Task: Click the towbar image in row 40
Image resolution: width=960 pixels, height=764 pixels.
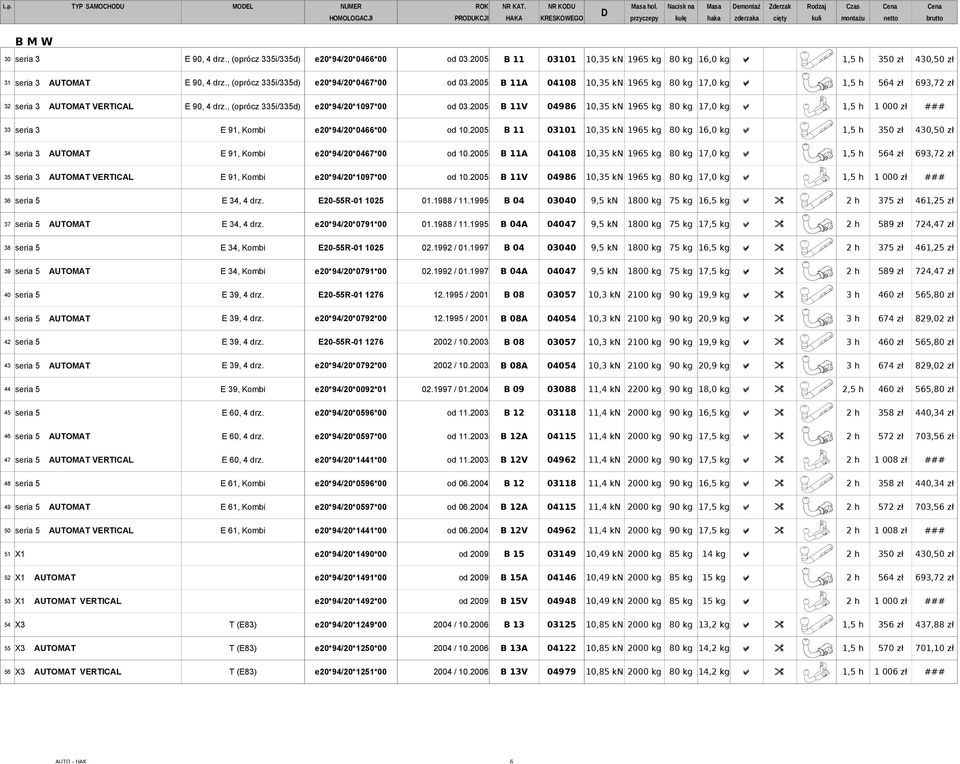Action: coord(816,294)
